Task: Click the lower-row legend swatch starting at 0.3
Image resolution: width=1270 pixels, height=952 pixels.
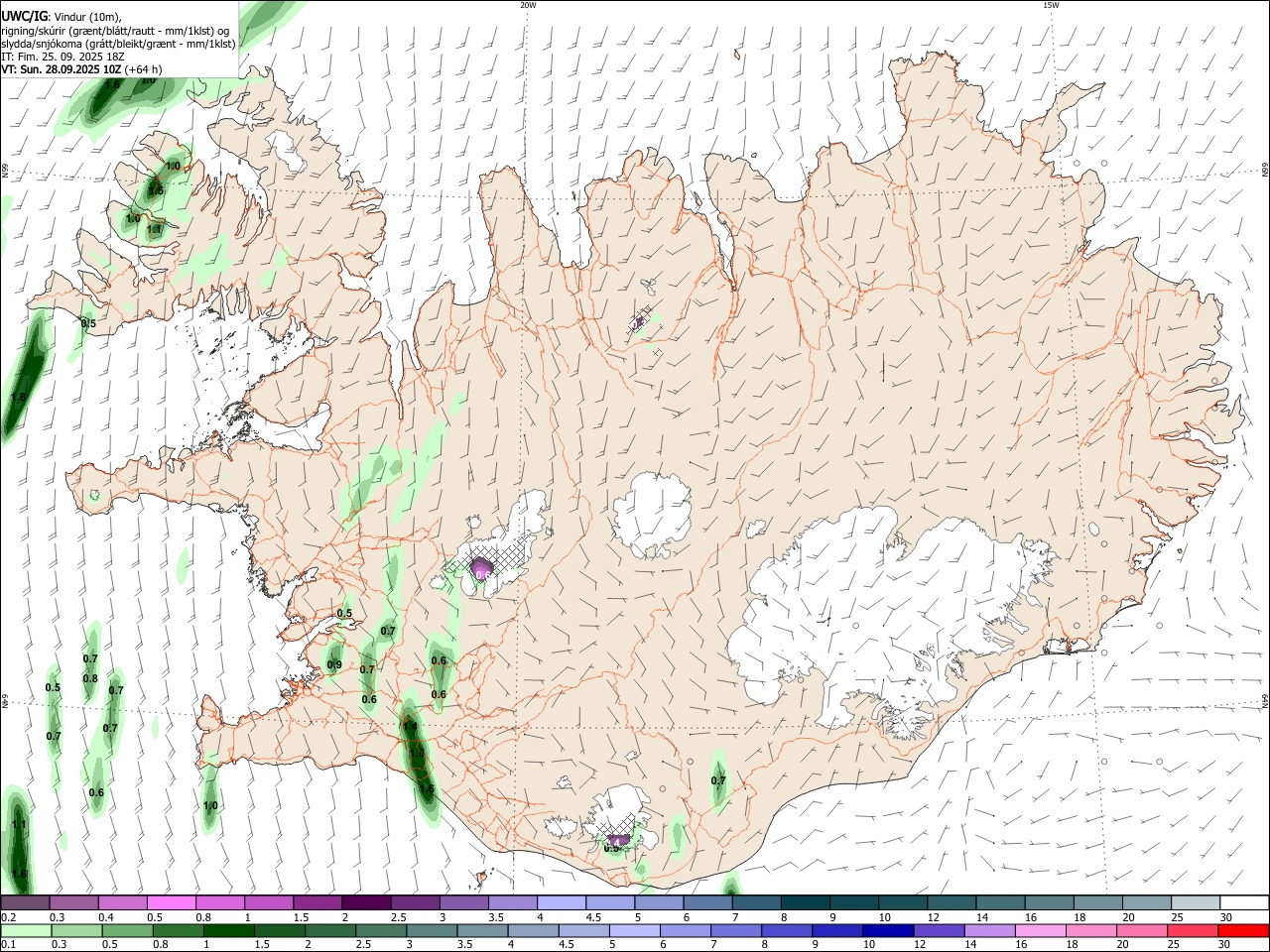Action: [76, 930]
